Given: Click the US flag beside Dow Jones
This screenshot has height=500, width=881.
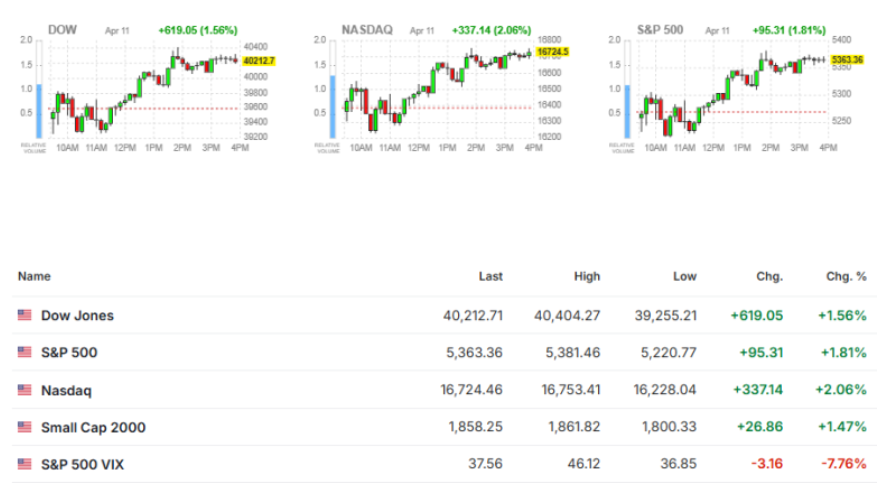Looking at the screenshot, I should tap(25, 315).
